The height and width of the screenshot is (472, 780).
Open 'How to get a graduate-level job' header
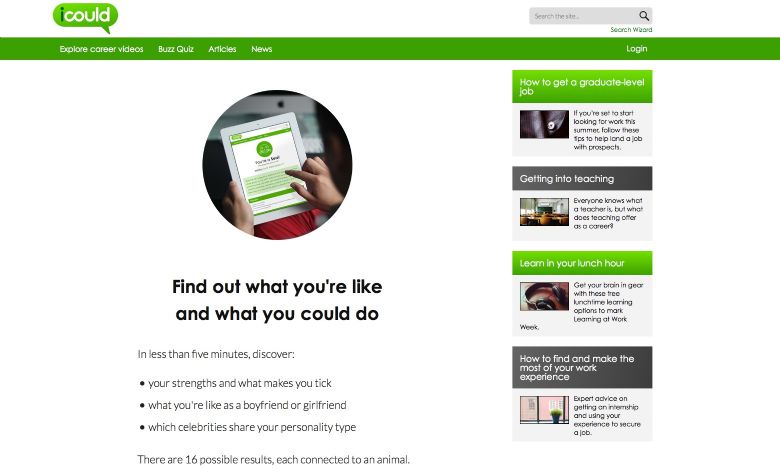(x=582, y=87)
